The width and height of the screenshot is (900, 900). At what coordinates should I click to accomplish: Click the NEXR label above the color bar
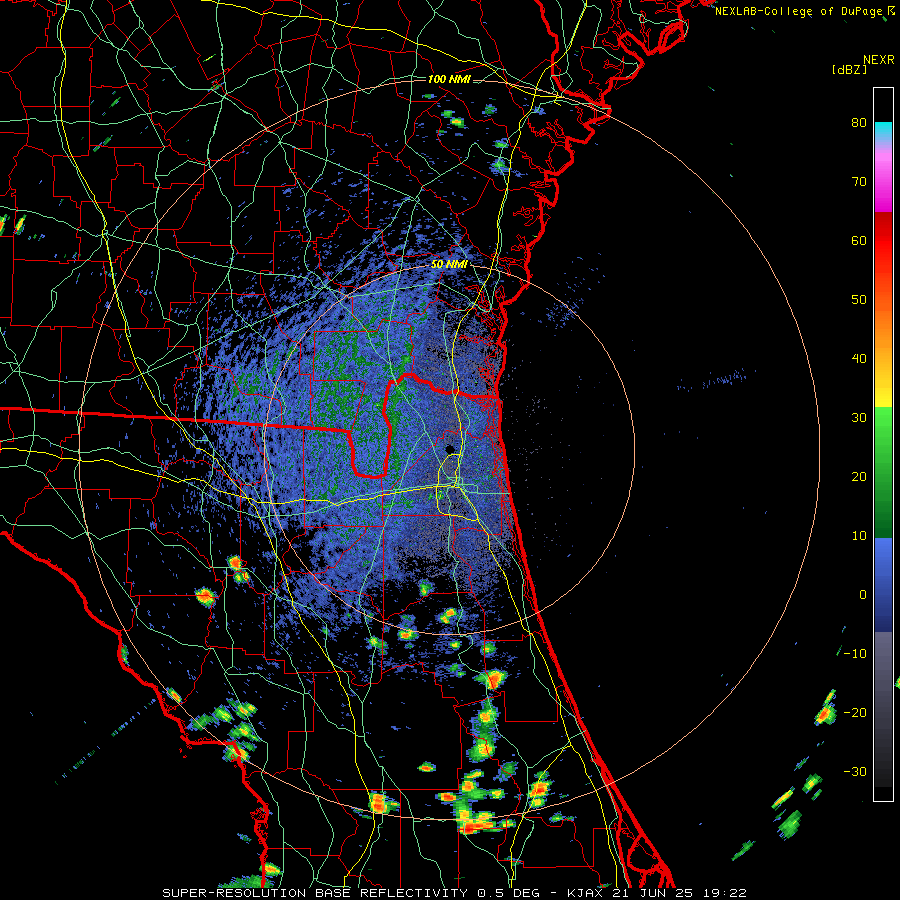click(x=878, y=60)
